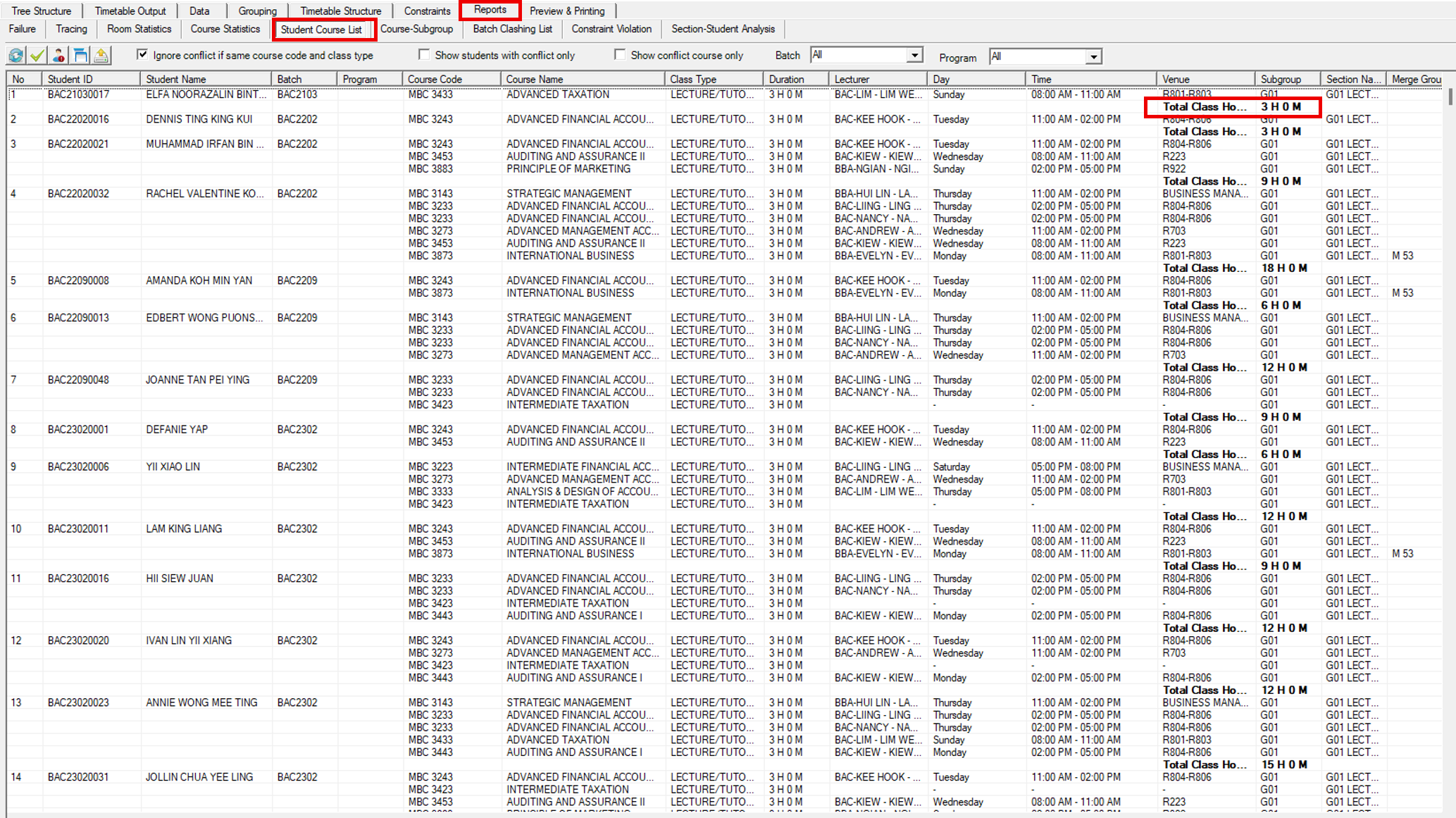Open the Timetable Structure tab
Image resolution: width=1456 pixels, height=818 pixels.
tap(340, 11)
